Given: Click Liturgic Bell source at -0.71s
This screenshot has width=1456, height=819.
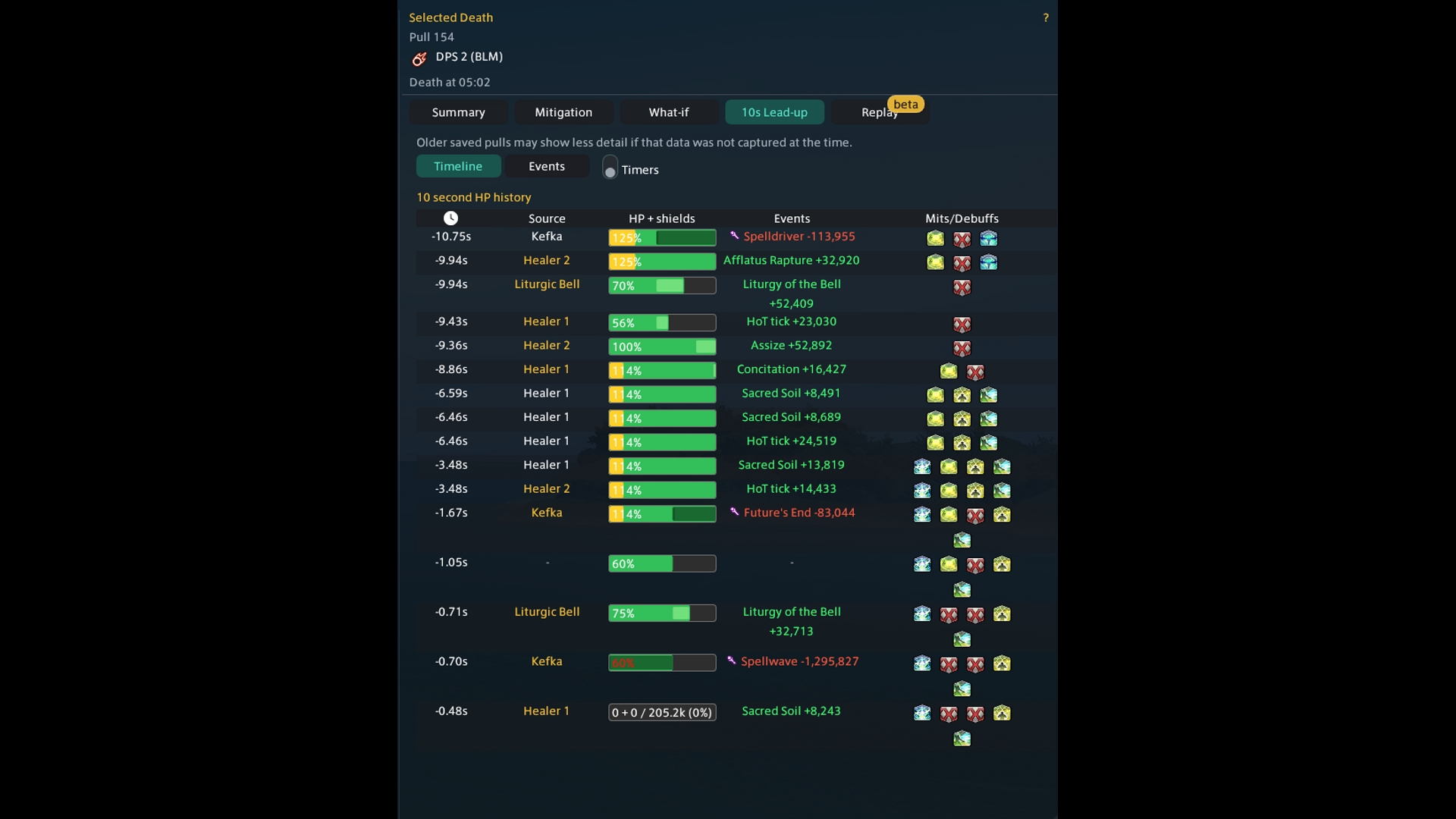Looking at the screenshot, I should click(x=547, y=612).
